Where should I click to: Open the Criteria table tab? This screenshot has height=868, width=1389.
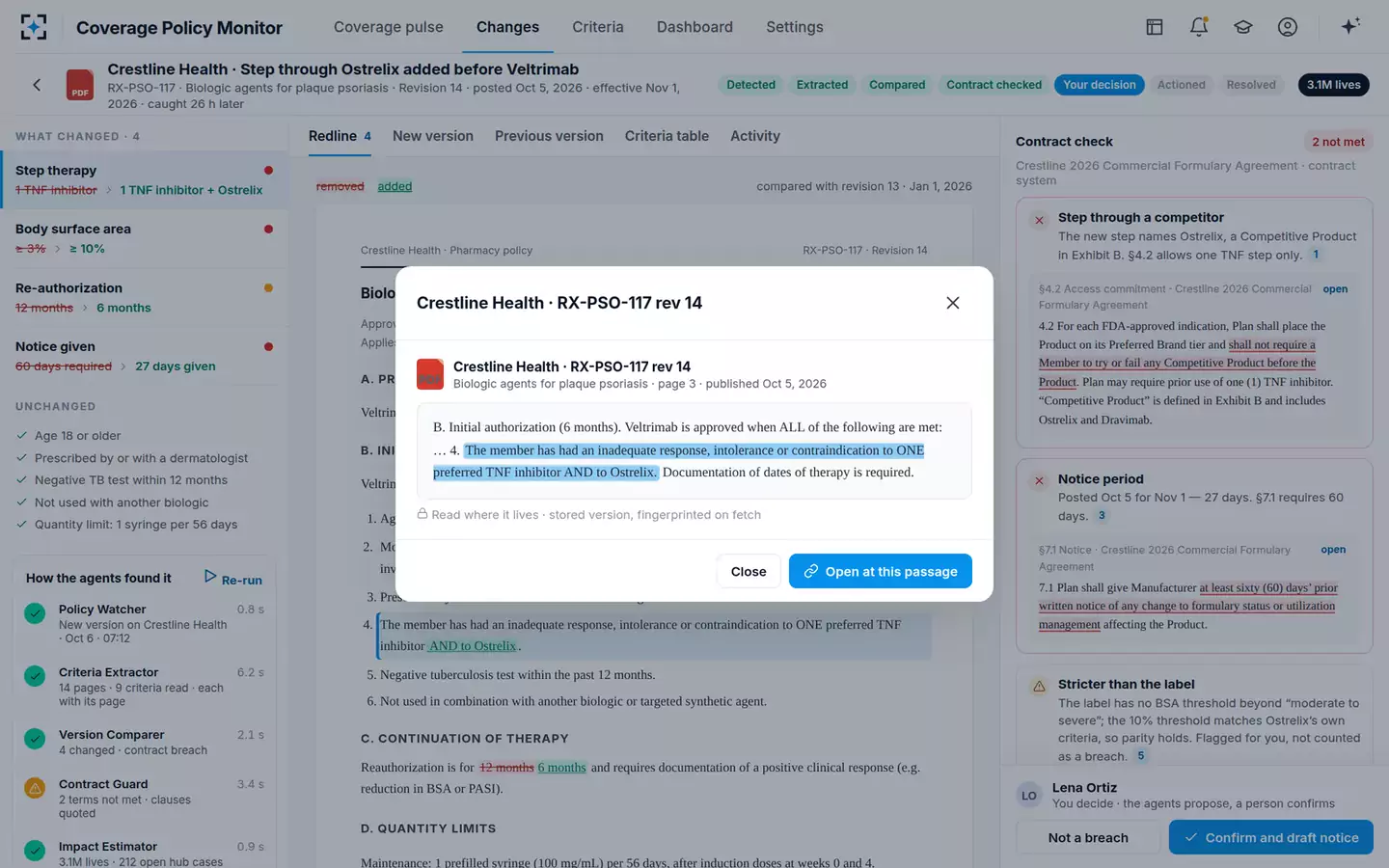(667, 136)
